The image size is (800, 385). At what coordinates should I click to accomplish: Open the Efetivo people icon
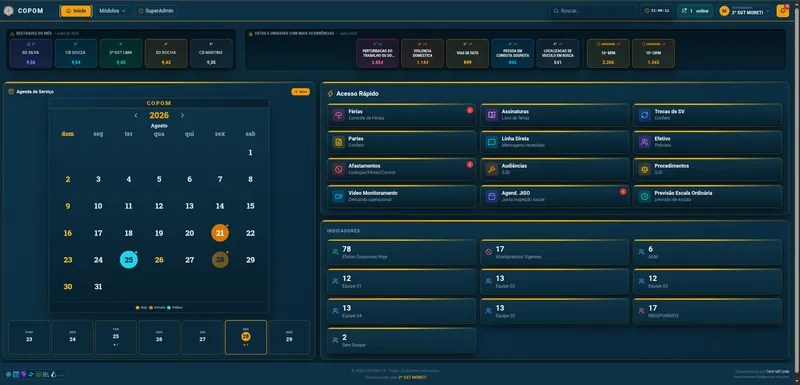[644, 142]
